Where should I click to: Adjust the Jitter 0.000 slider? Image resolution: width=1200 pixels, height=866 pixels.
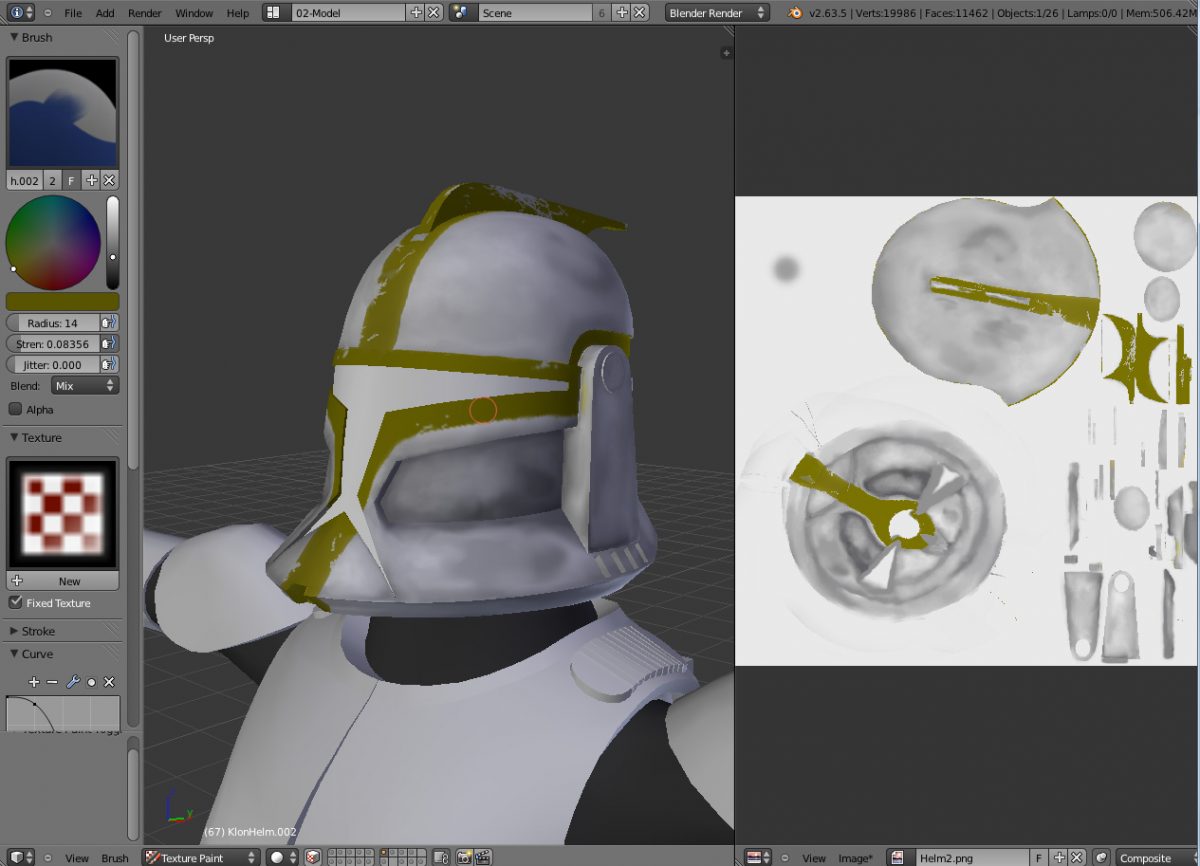point(53,365)
